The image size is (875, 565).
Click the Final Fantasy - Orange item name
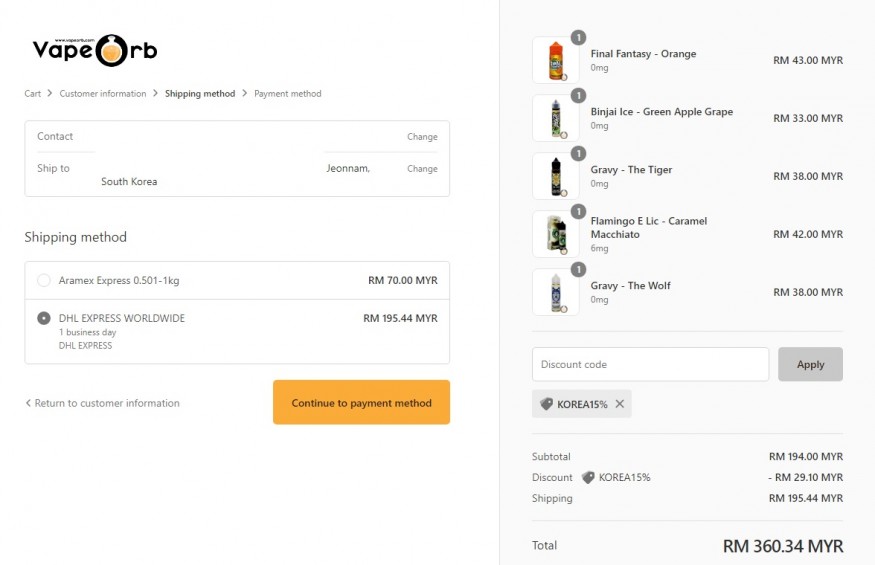(x=643, y=54)
